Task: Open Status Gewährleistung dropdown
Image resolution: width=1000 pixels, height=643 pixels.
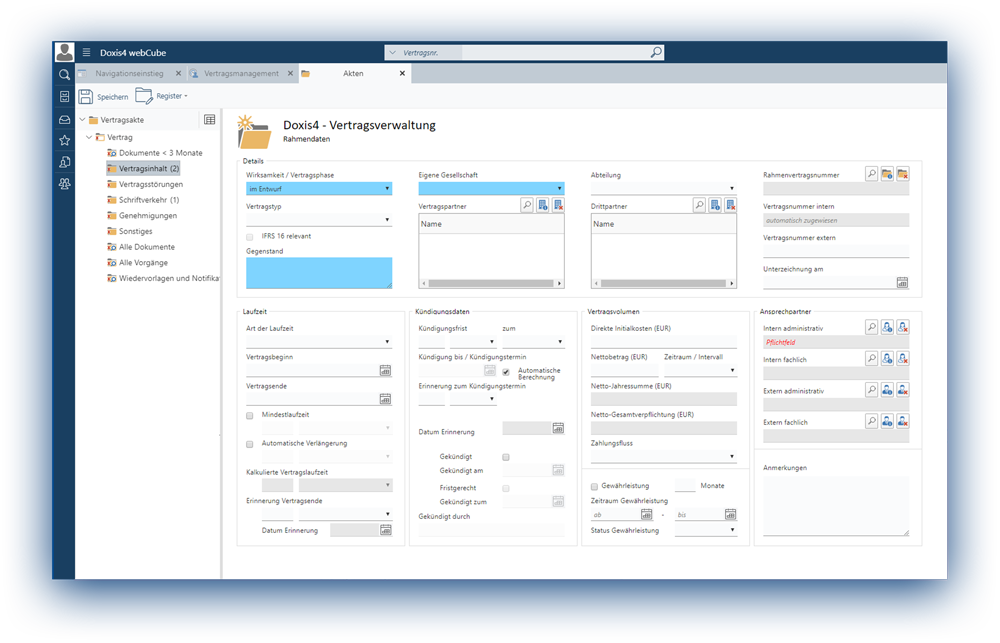Action: [705, 529]
